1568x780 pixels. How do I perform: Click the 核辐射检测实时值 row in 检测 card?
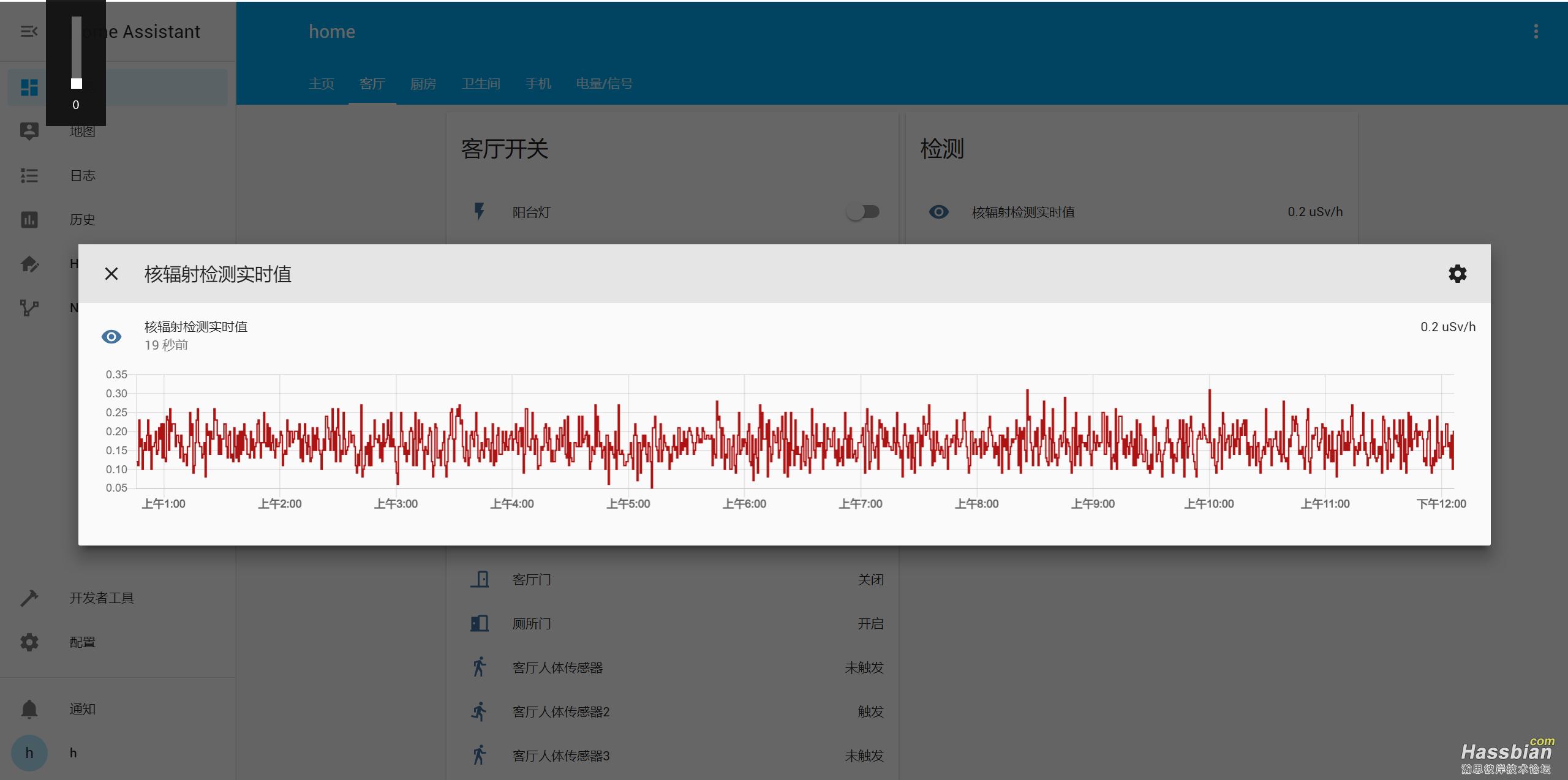1132,212
